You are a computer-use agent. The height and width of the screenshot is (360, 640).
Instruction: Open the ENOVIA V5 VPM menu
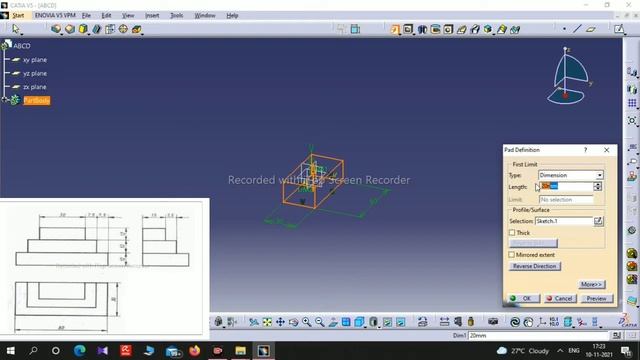(x=55, y=16)
